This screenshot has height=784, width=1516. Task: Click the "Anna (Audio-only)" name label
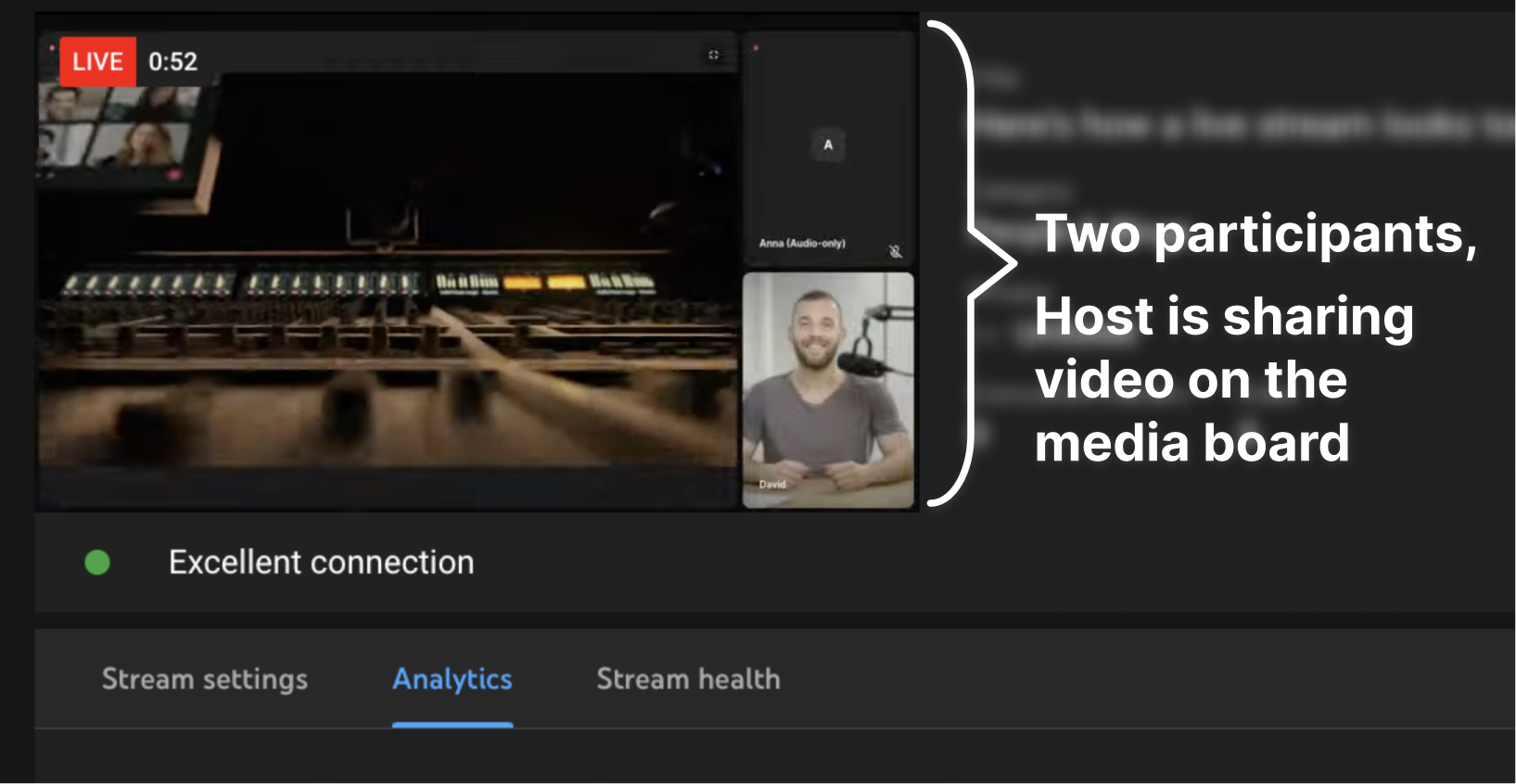[x=802, y=244]
